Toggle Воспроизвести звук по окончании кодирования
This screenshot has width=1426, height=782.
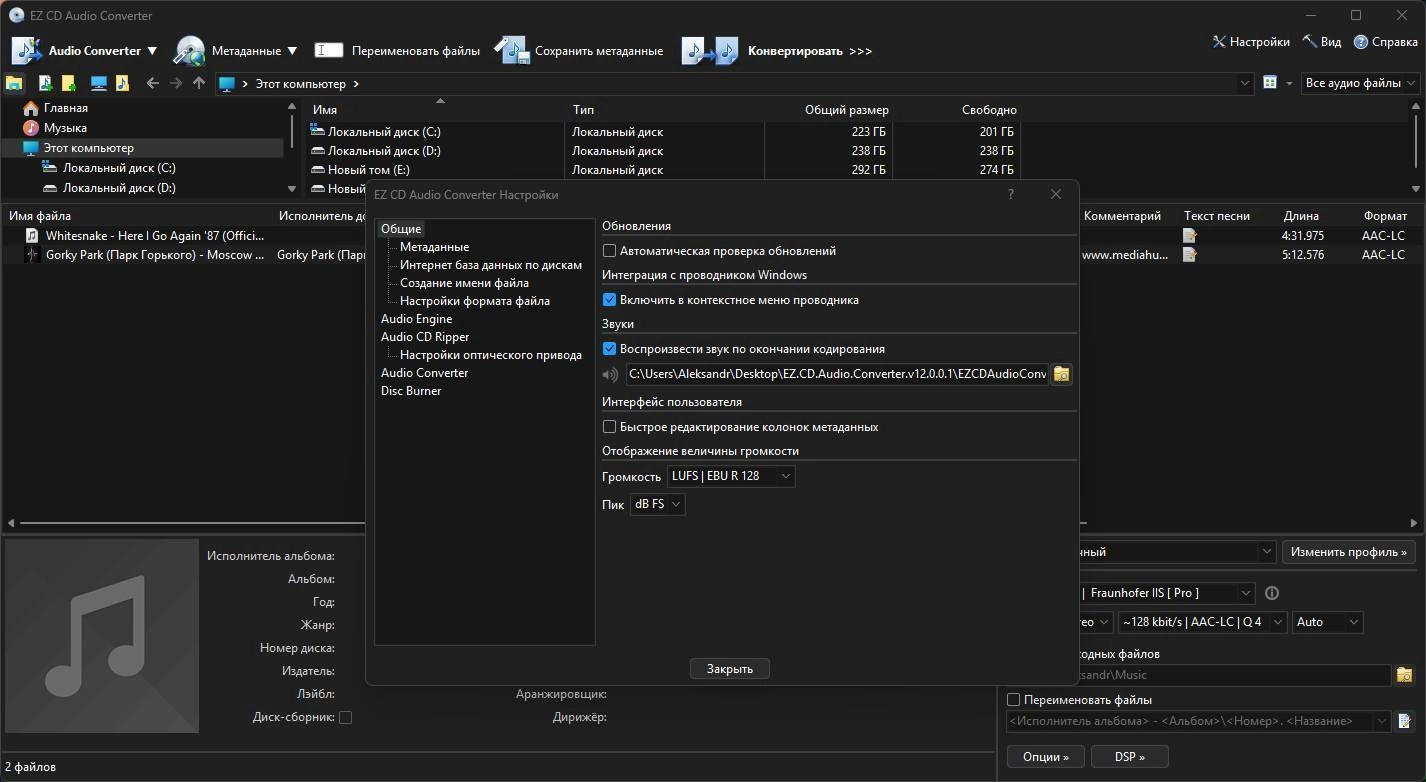tap(609, 349)
